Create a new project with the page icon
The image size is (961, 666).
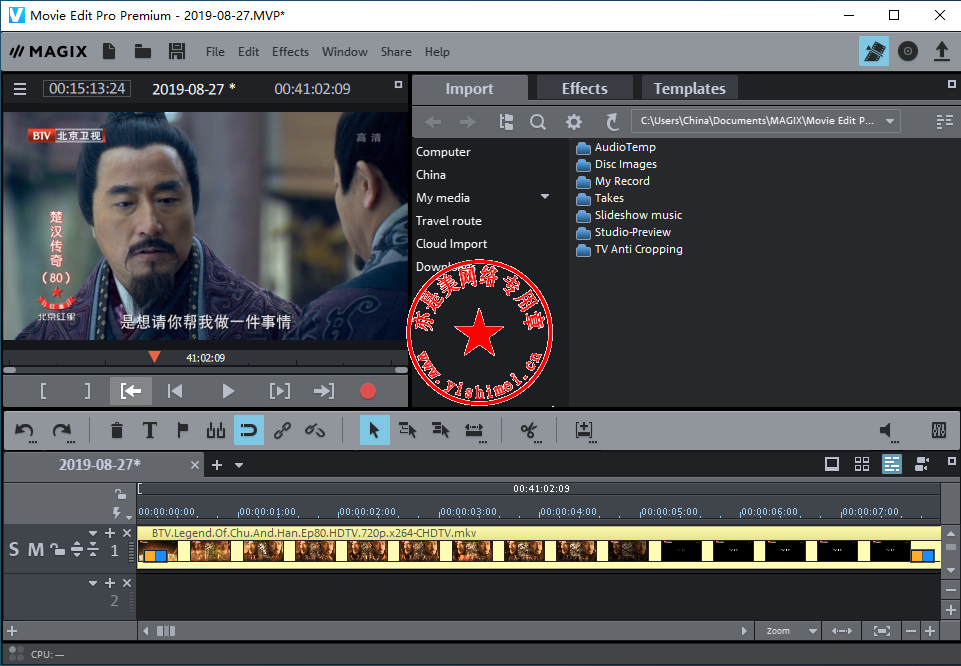tap(109, 51)
